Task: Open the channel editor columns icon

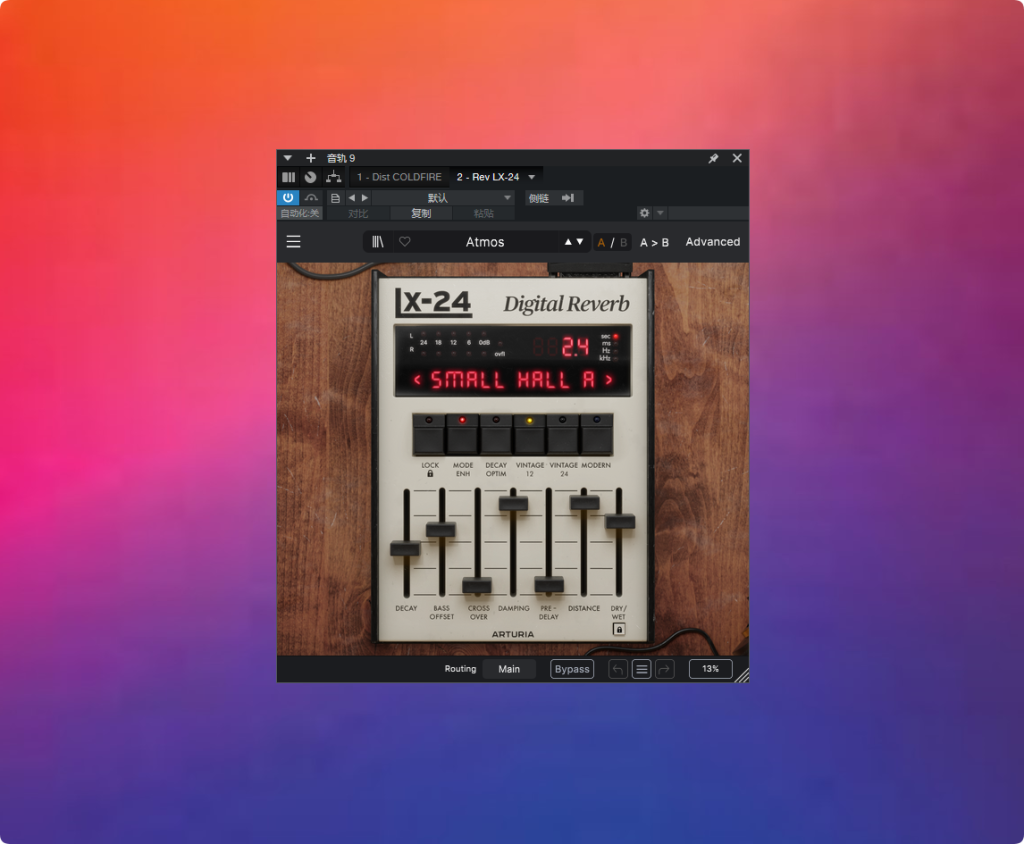Action: click(289, 177)
